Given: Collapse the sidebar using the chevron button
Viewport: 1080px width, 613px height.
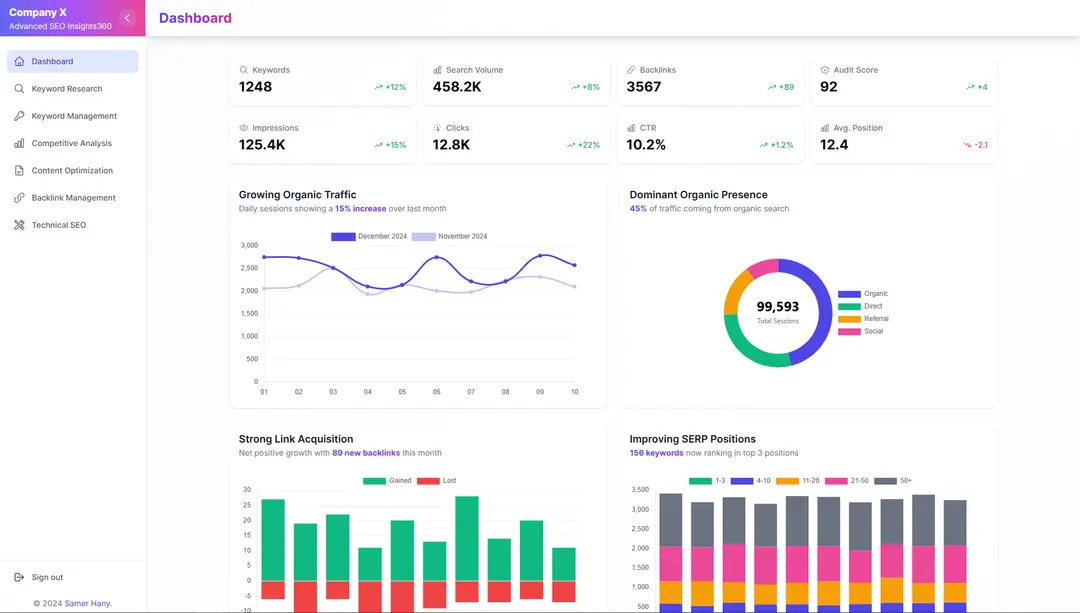Looking at the screenshot, I should click(x=127, y=17).
